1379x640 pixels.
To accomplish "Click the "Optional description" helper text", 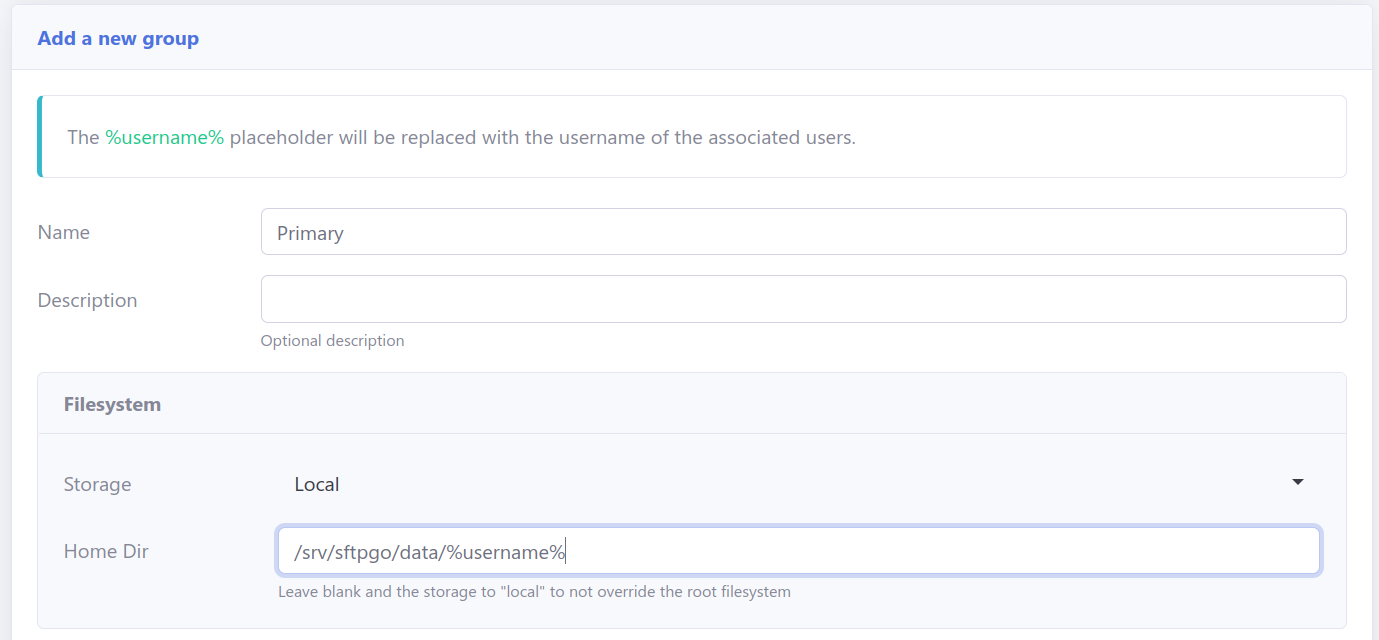I will click(x=332, y=340).
